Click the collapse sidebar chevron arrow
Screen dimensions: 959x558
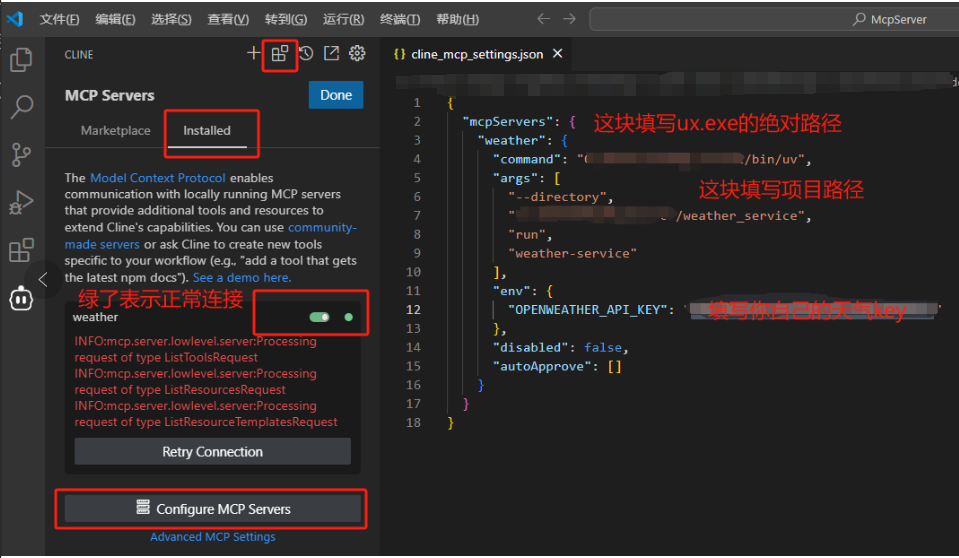coord(43,280)
